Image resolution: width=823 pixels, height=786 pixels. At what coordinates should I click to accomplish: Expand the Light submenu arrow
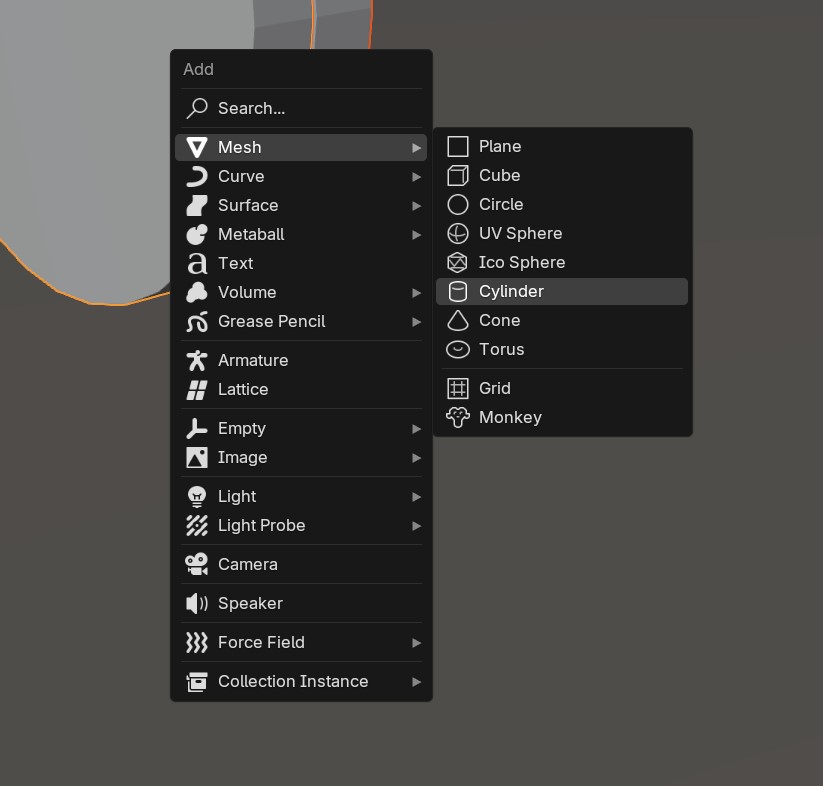pyautogui.click(x=416, y=497)
